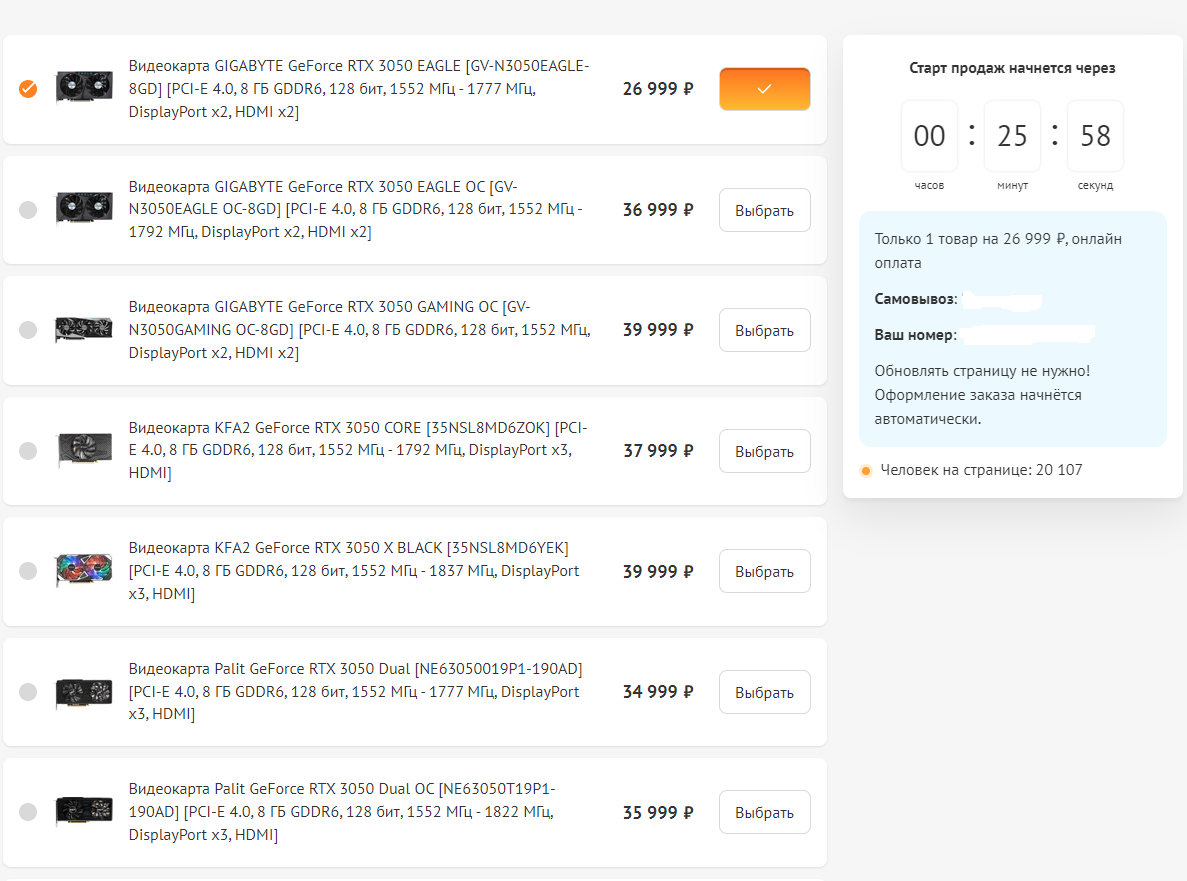The height and width of the screenshot is (881, 1187).
Task: Click Выбрать for the 36 999 ₽ EAGLE OC card
Action: pyautogui.click(x=765, y=210)
